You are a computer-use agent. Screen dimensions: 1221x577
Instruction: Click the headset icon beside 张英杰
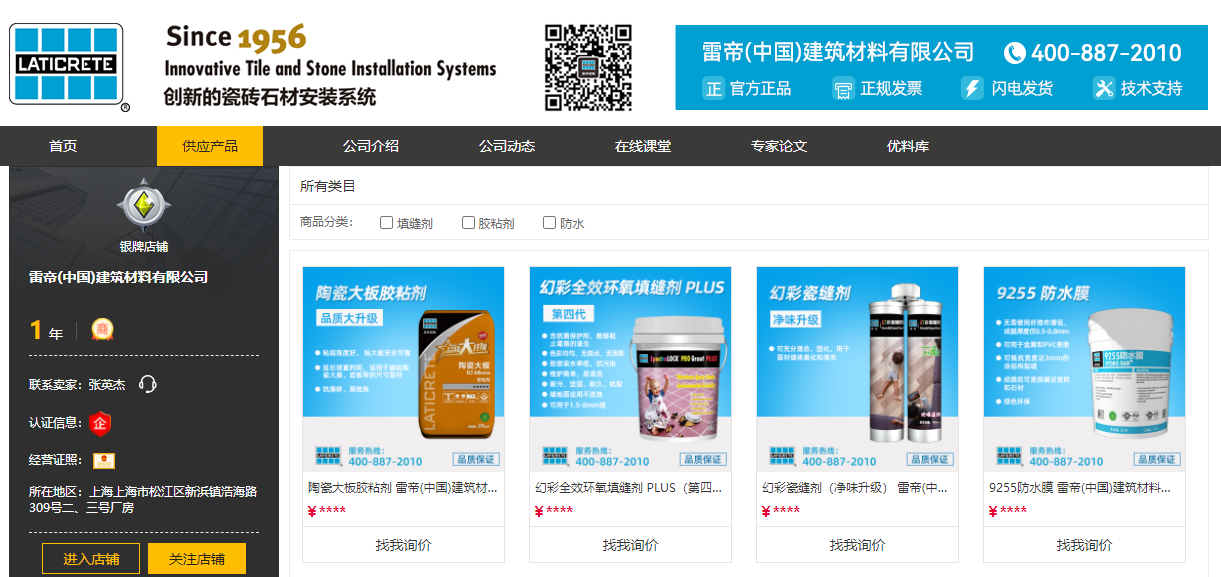click(148, 384)
